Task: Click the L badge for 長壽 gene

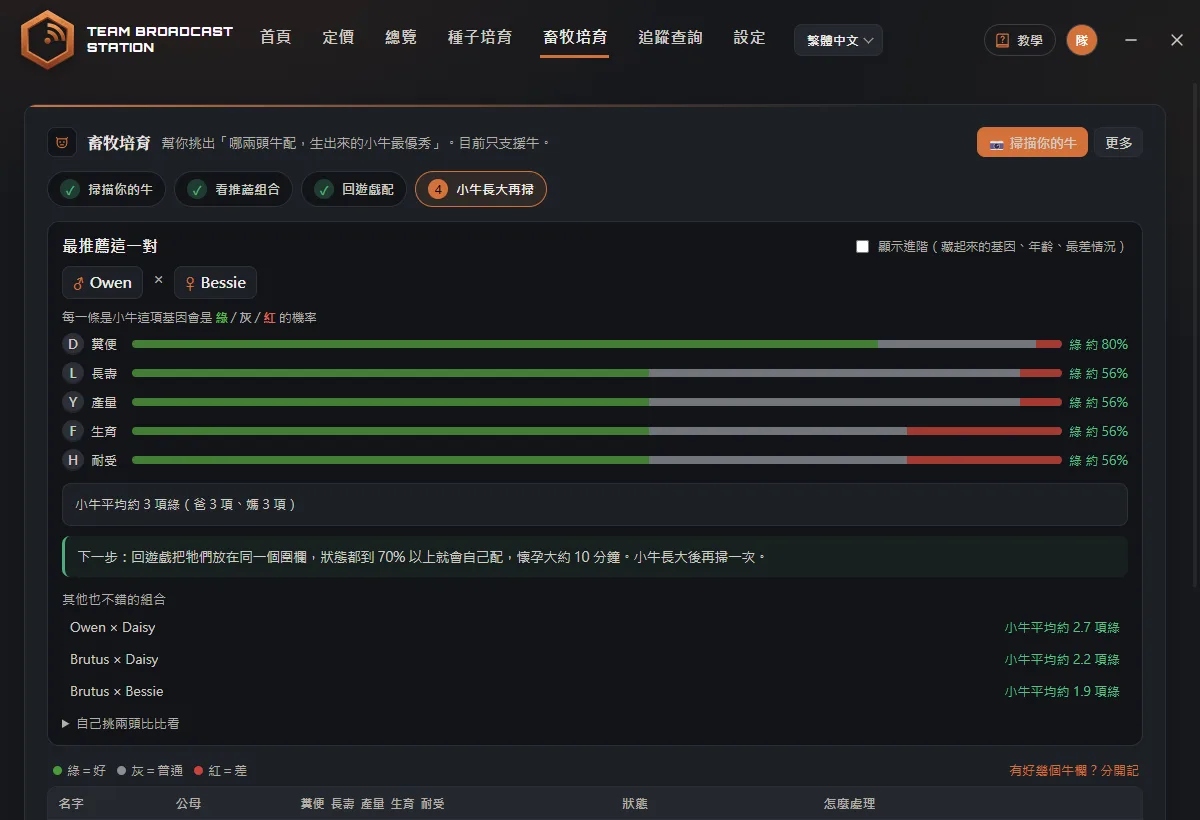Action: tap(72, 373)
